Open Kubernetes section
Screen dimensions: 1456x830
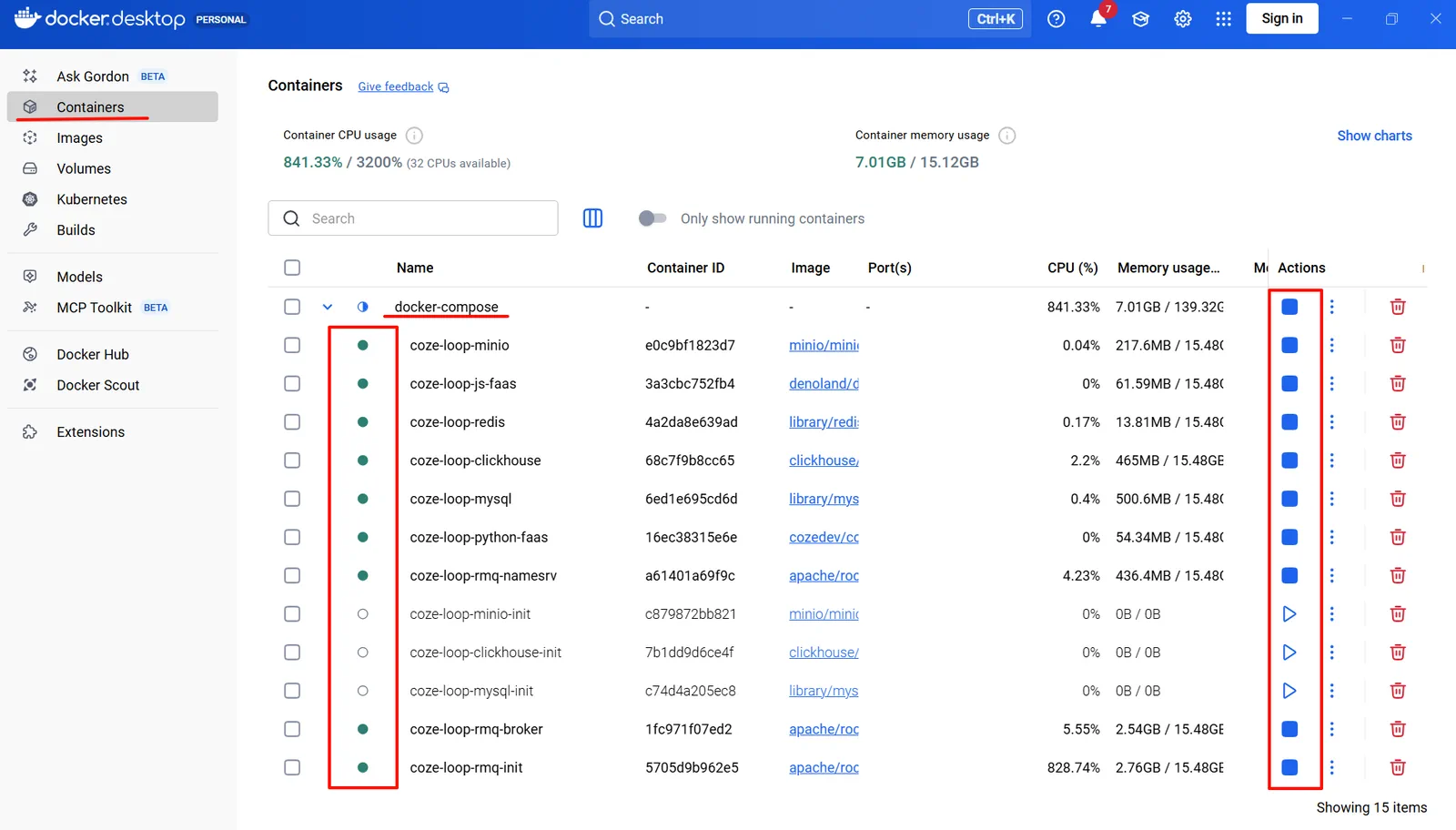pyautogui.click(x=113, y=199)
